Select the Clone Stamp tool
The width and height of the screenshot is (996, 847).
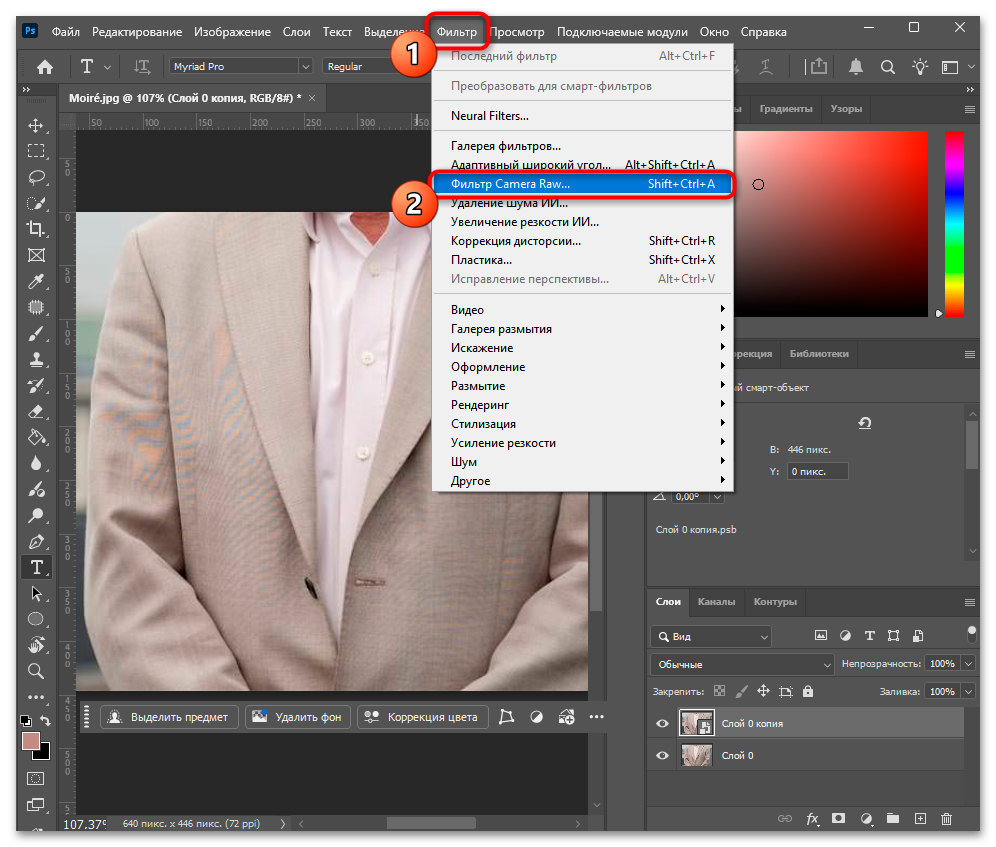(36, 360)
